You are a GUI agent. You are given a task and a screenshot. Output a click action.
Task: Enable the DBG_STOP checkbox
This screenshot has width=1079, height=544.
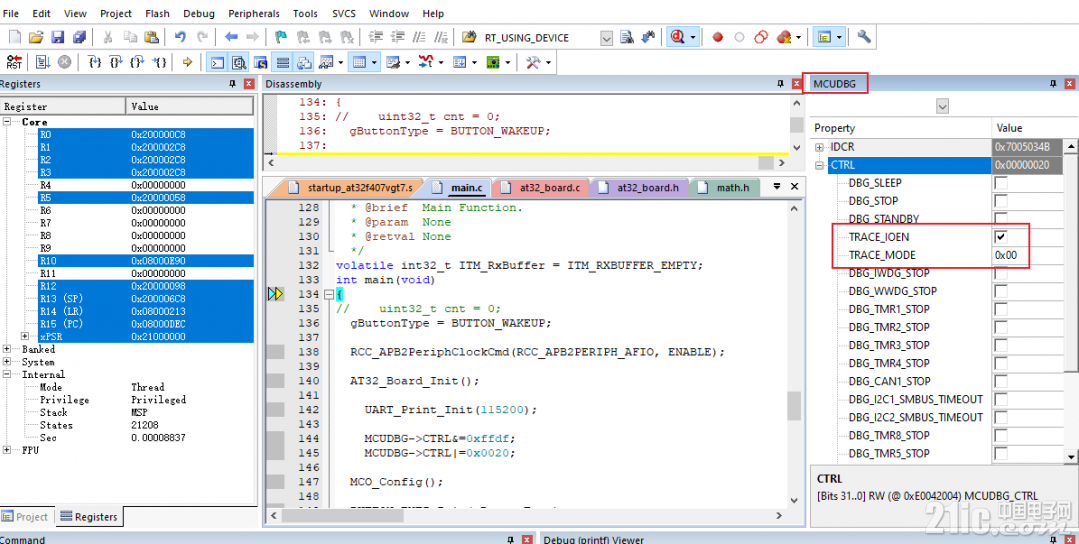click(1001, 201)
